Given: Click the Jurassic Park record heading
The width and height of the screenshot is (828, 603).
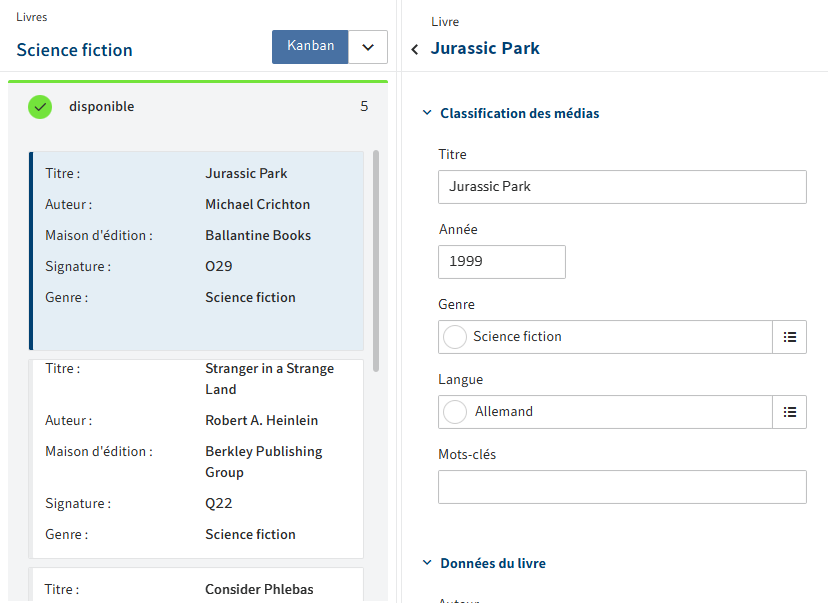Looking at the screenshot, I should tap(485, 49).
